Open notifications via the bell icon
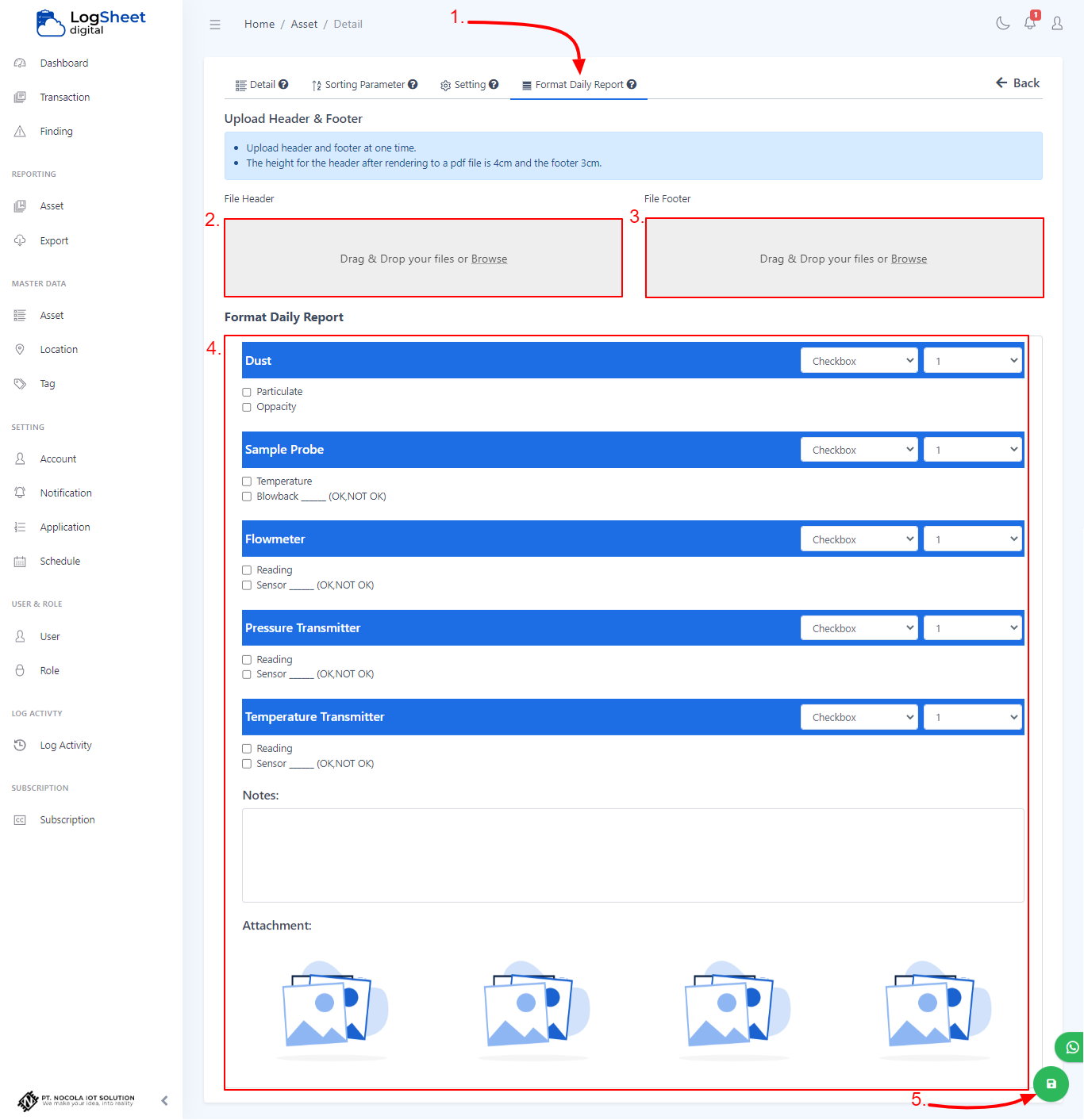 1029,23
